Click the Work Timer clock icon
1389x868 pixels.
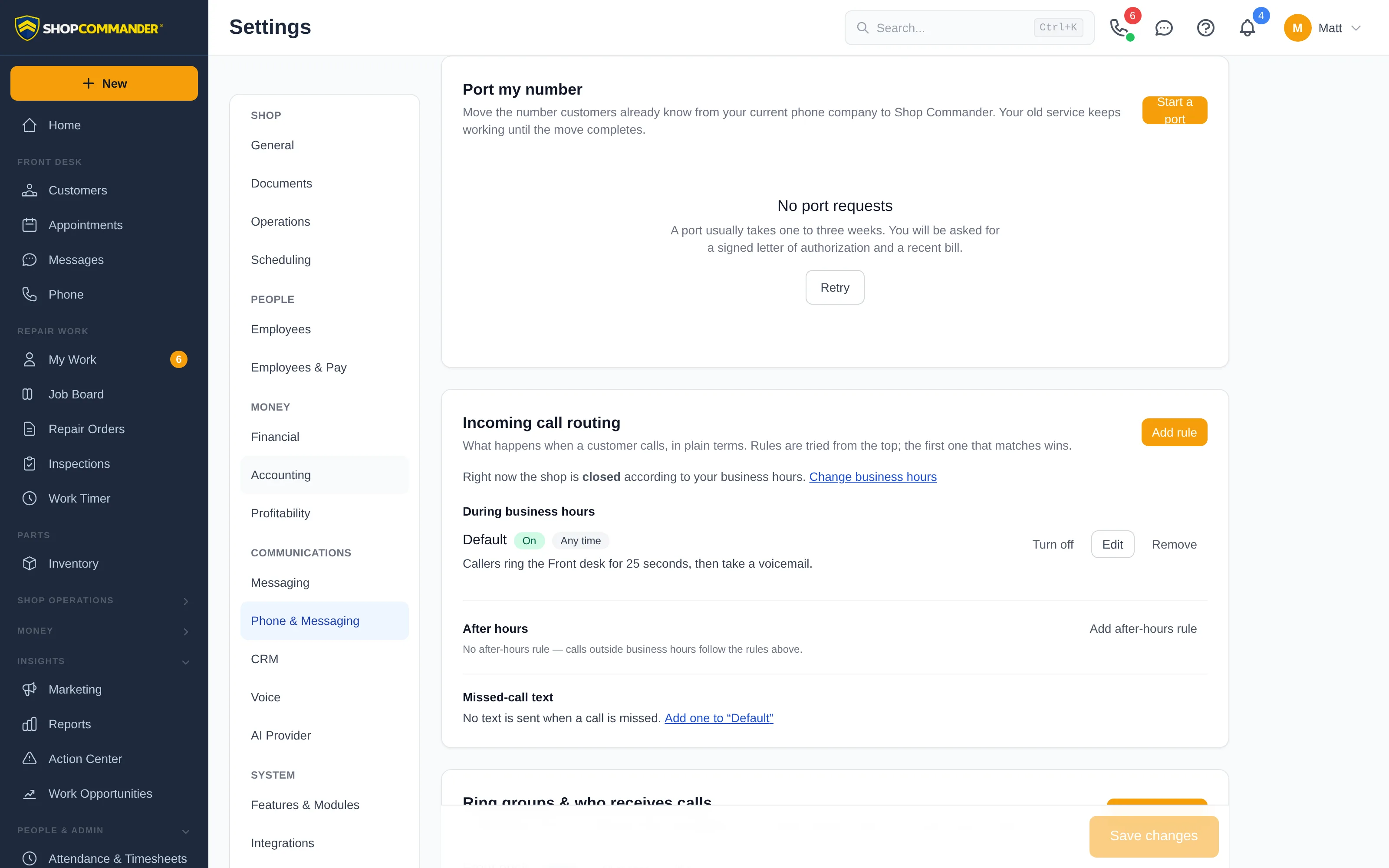[29, 498]
